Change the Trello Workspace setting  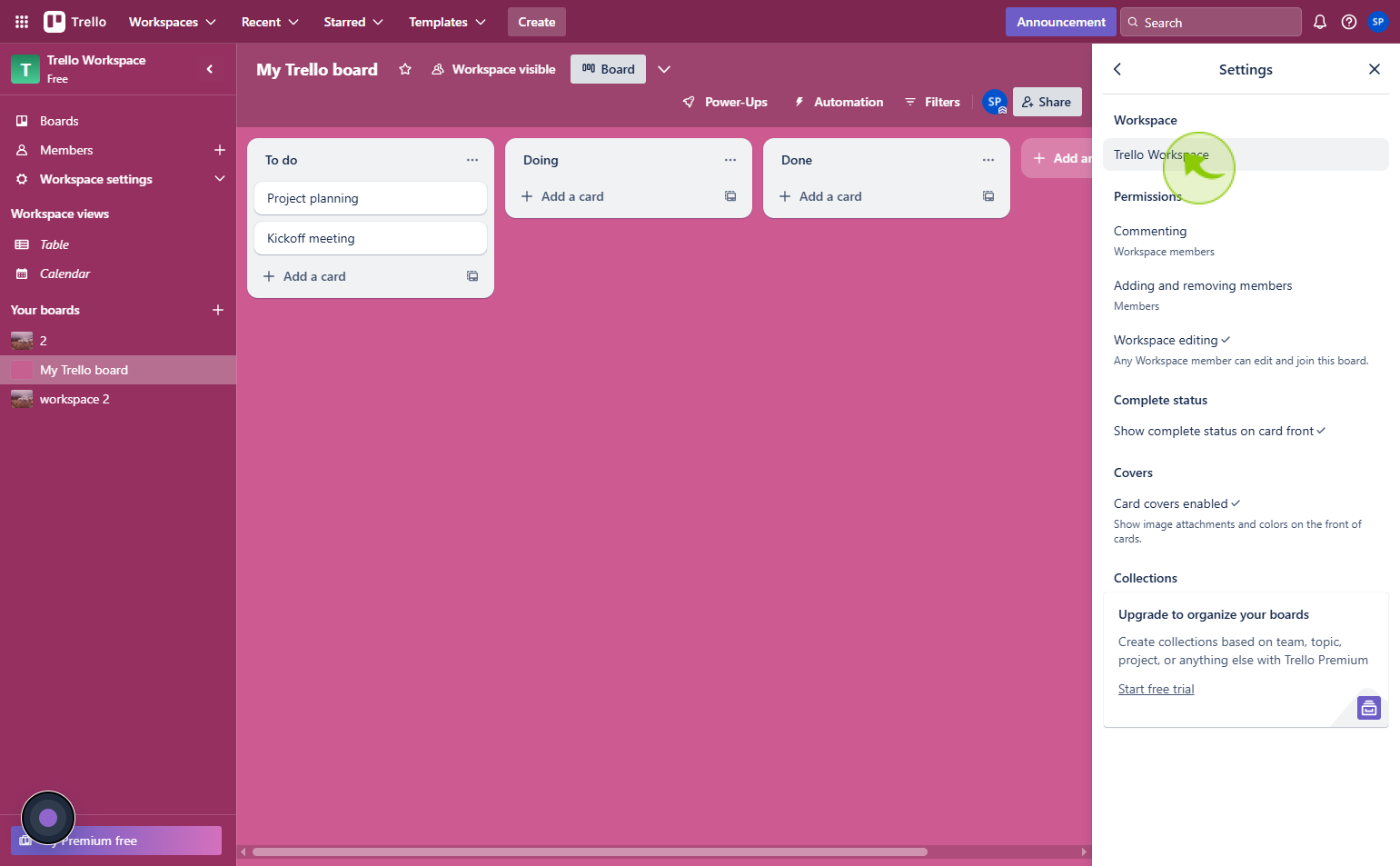point(1246,154)
